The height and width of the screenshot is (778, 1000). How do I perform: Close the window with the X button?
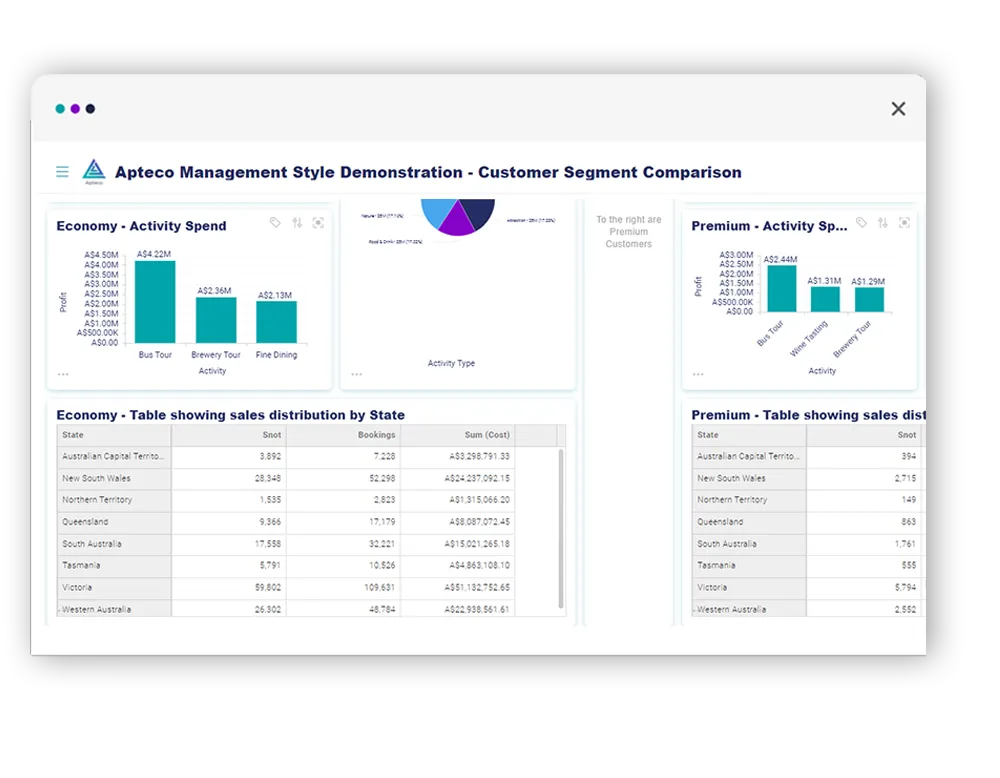[899, 109]
